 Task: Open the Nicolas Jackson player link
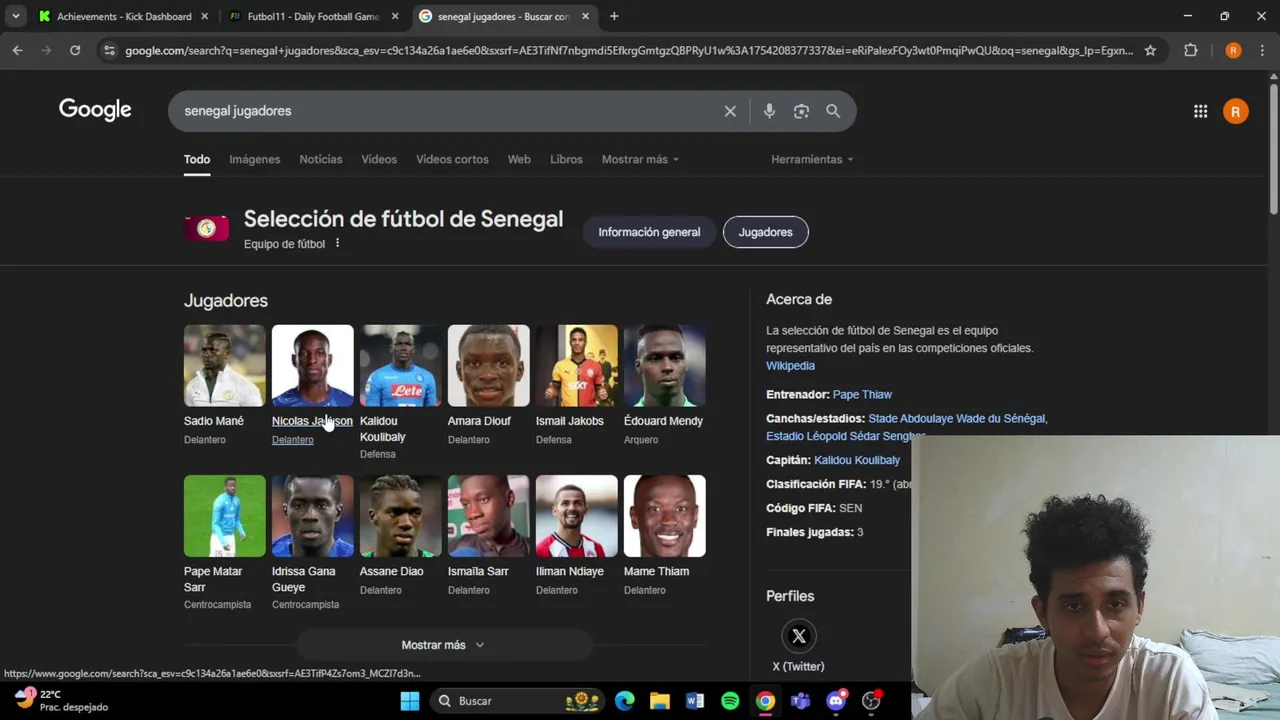tap(312, 421)
